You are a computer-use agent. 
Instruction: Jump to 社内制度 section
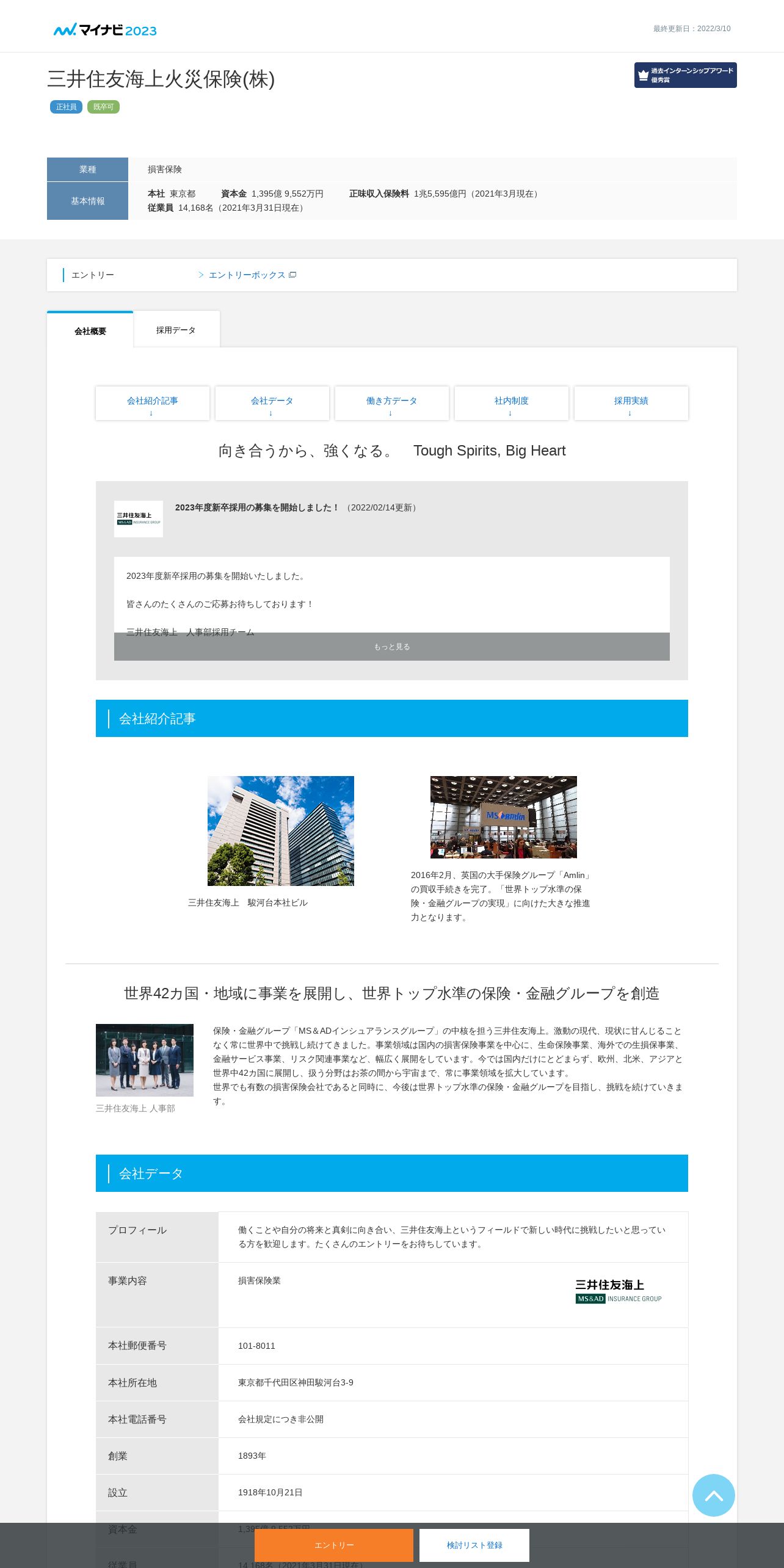[512, 403]
